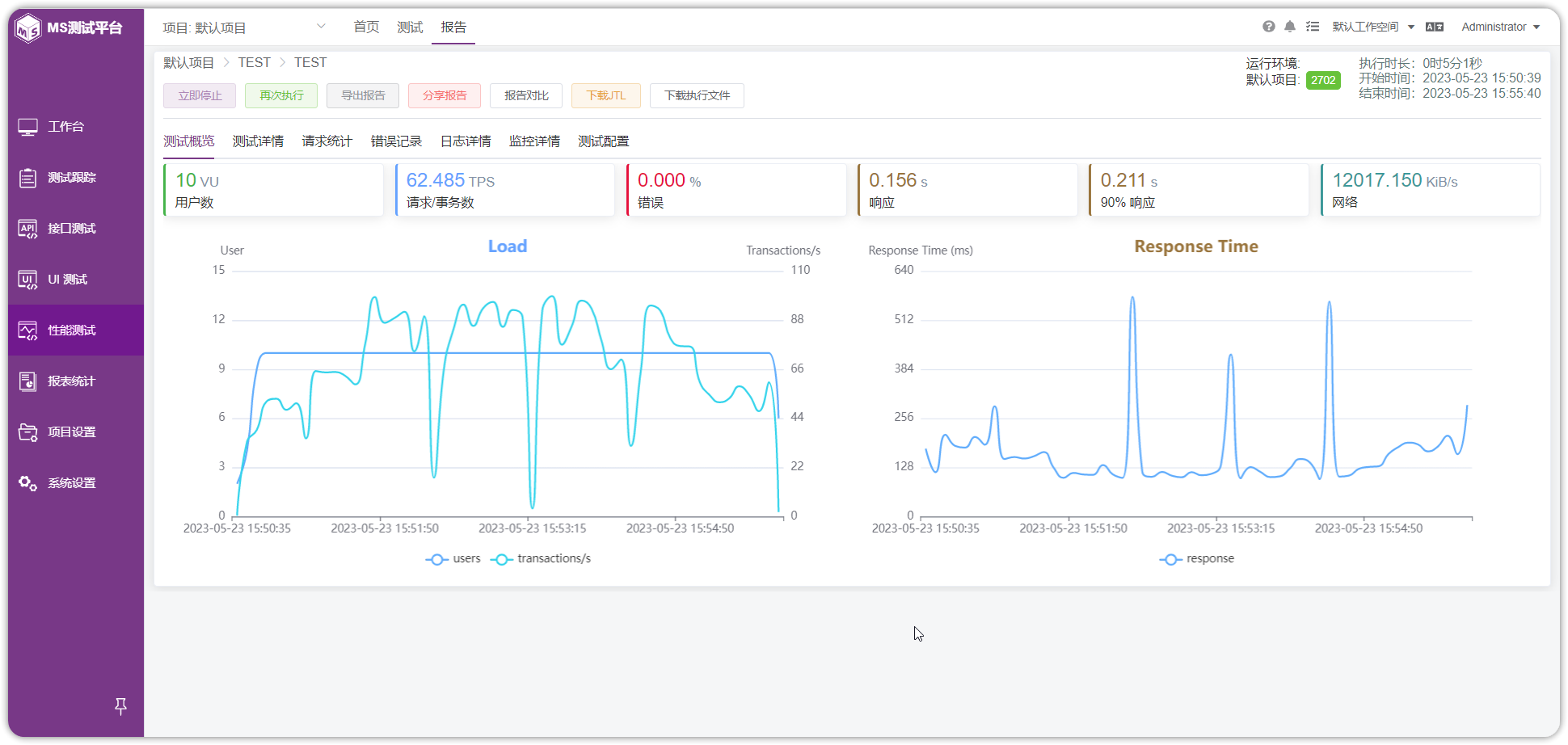Open the UI 测试 sidebar icon
The width and height of the screenshot is (1568, 745).
(28, 280)
